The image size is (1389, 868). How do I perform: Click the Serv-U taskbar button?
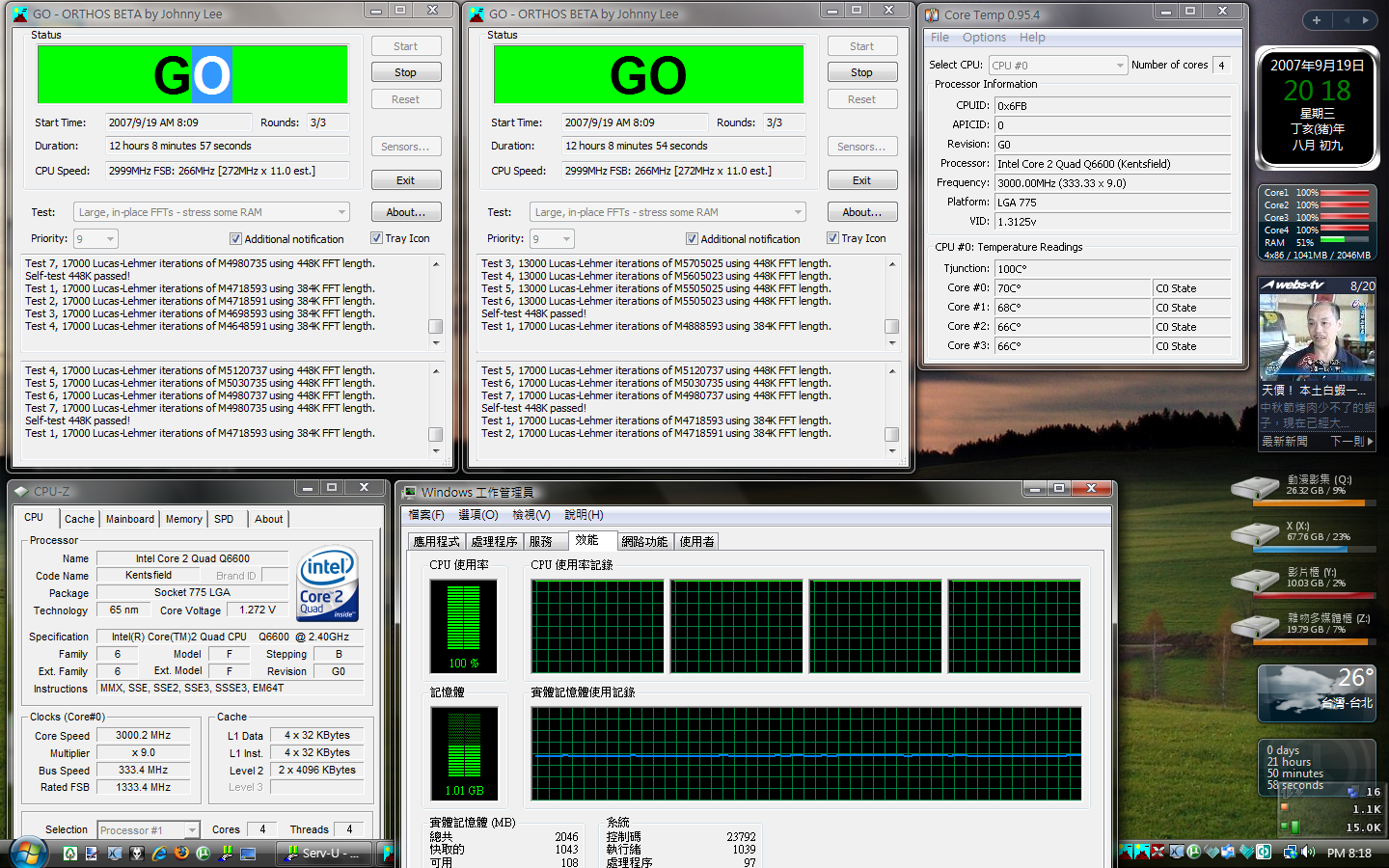pos(324,854)
